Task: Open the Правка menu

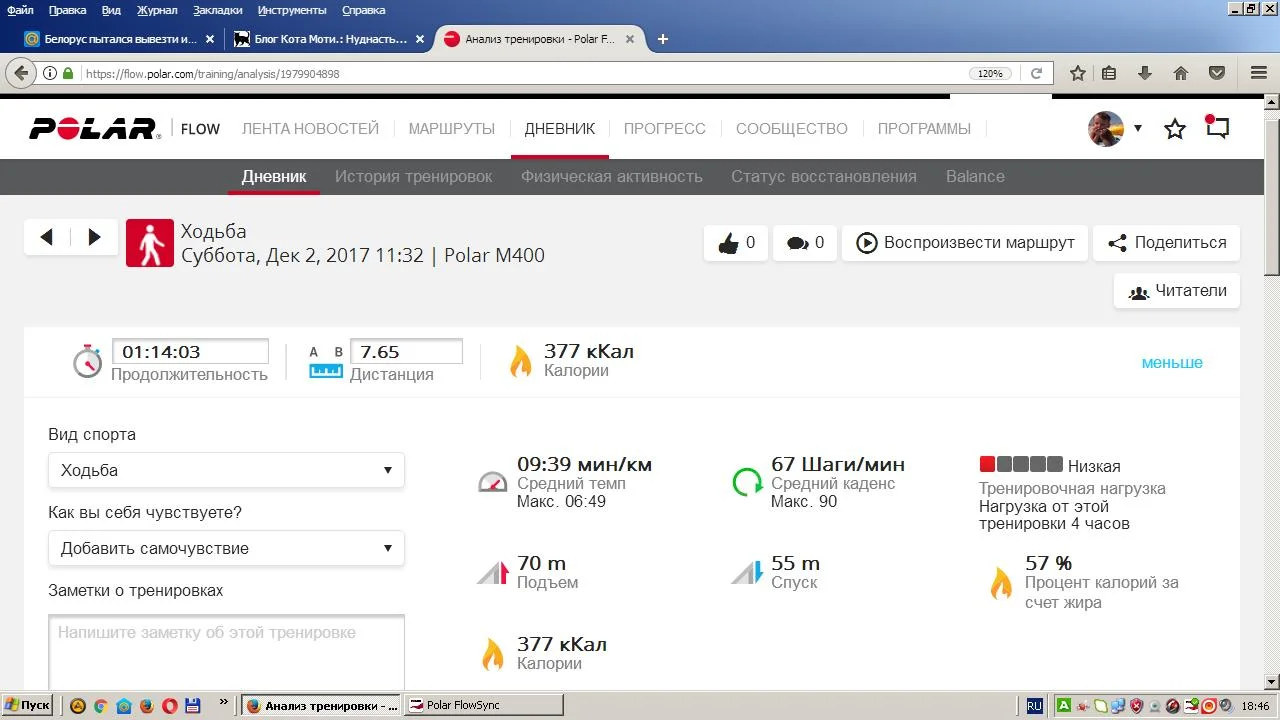Action: tap(67, 10)
